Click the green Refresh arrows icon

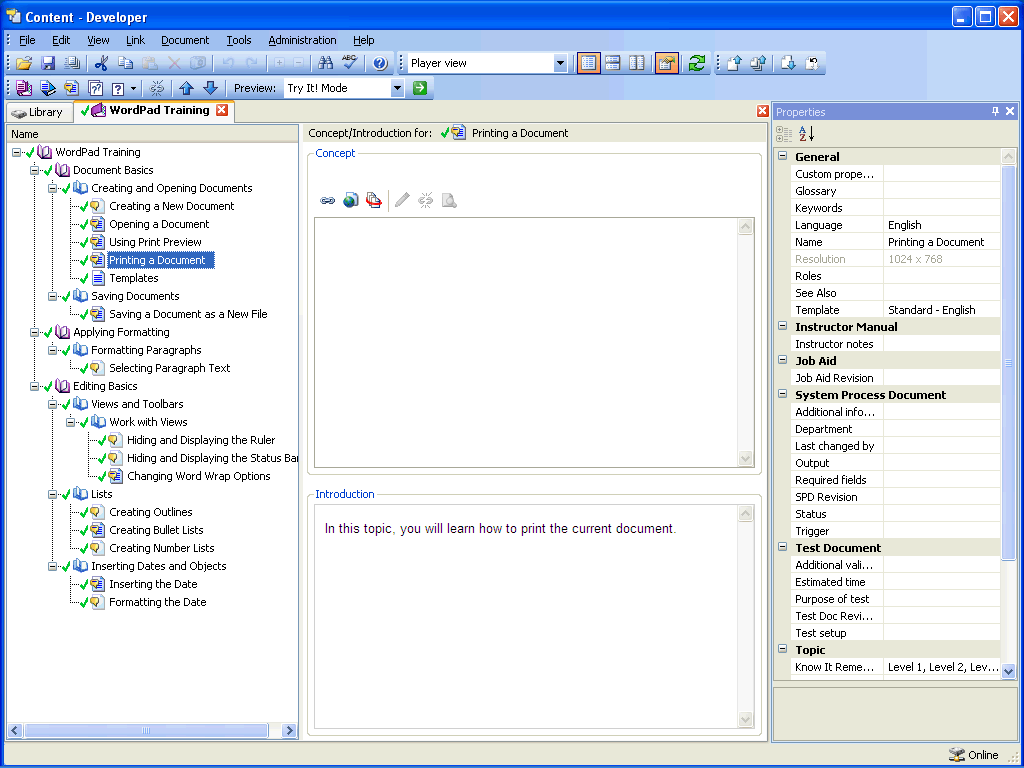click(697, 63)
